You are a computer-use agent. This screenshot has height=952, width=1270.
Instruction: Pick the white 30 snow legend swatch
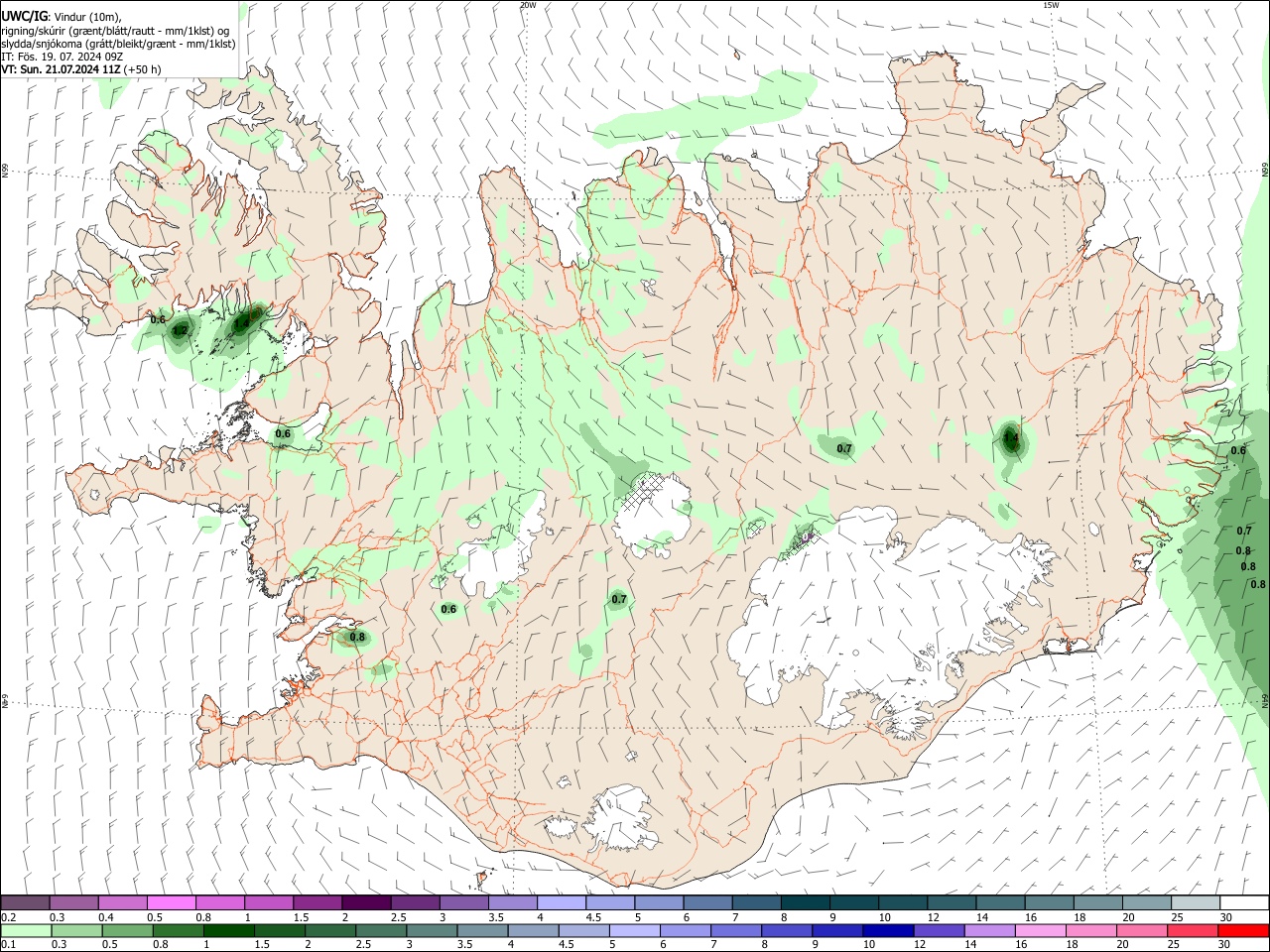coord(1244,902)
